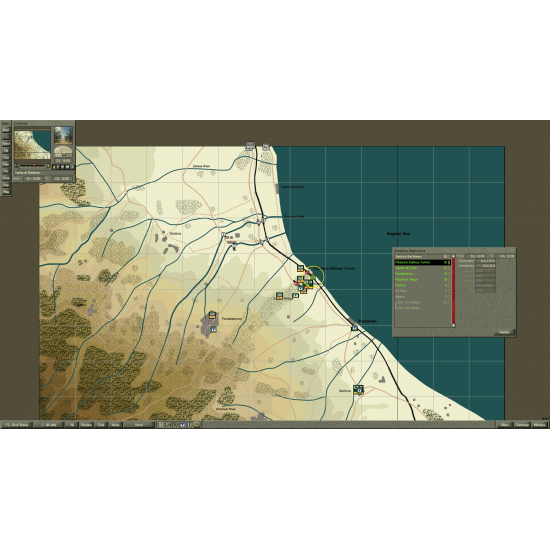Open the OB sidebar button

pos(6,150)
